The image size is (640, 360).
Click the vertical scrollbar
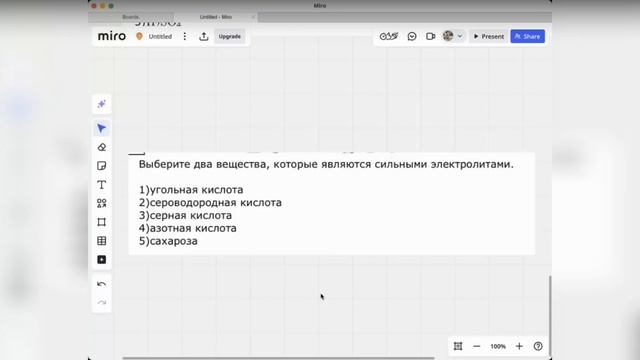click(550, 316)
